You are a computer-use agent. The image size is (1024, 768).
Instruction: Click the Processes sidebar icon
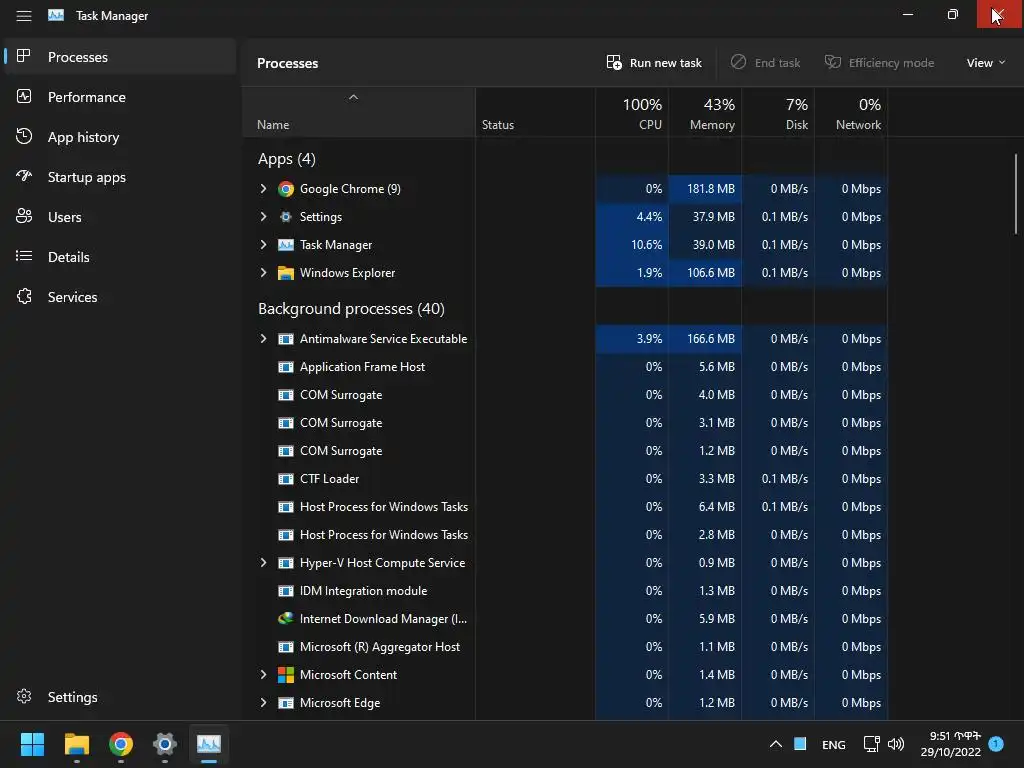point(24,56)
